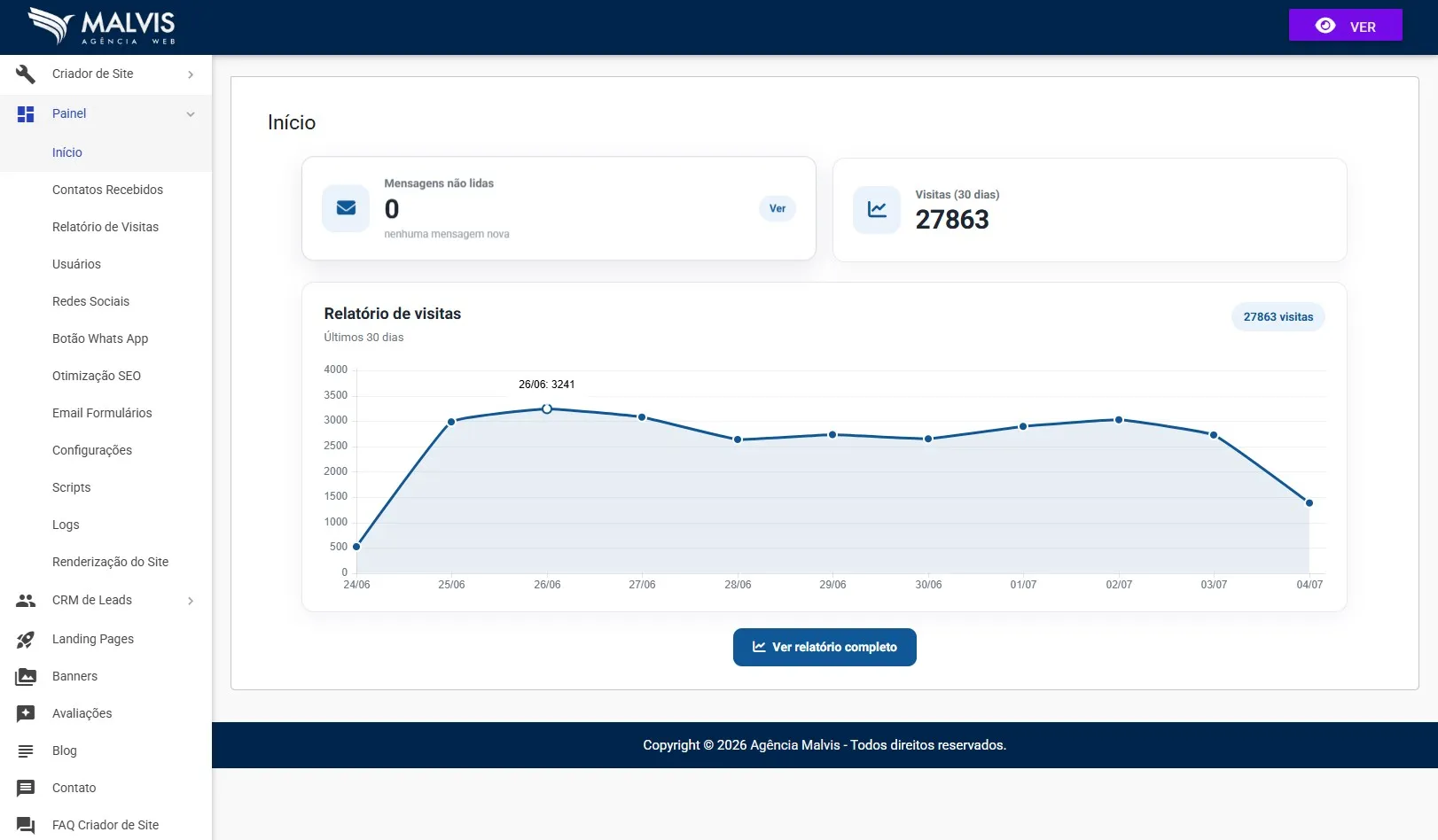Click the Avaliações star chat icon

point(26,714)
